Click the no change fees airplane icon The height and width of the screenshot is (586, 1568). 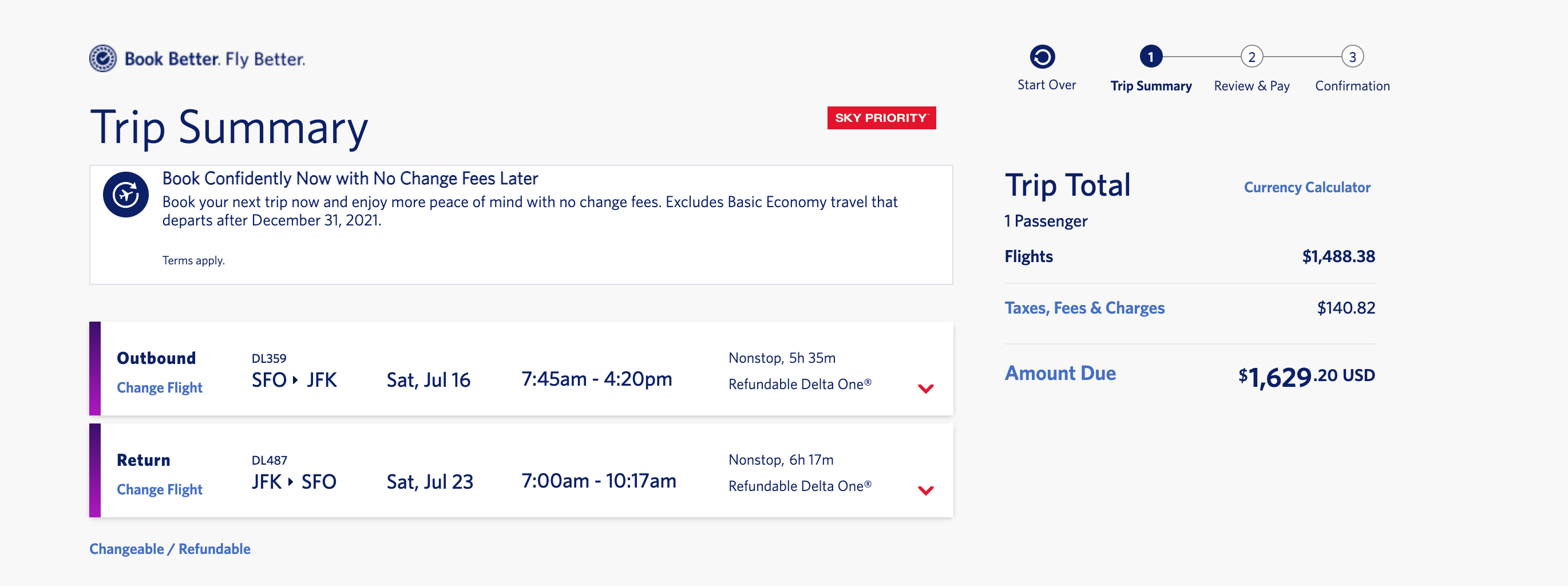pyautogui.click(x=125, y=195)
